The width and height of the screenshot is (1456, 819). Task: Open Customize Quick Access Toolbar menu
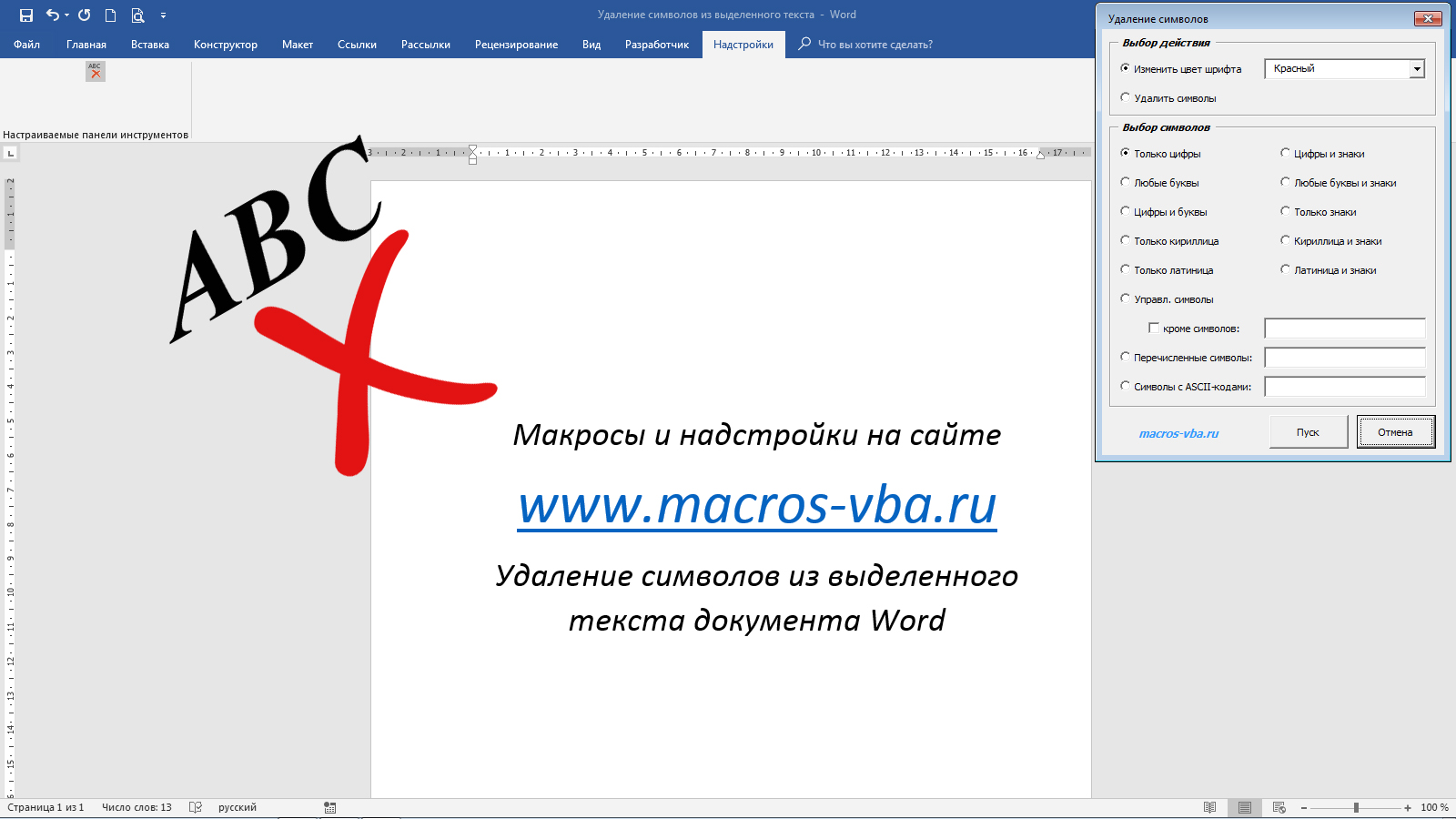pyautogui.click(x=164, y=15)
